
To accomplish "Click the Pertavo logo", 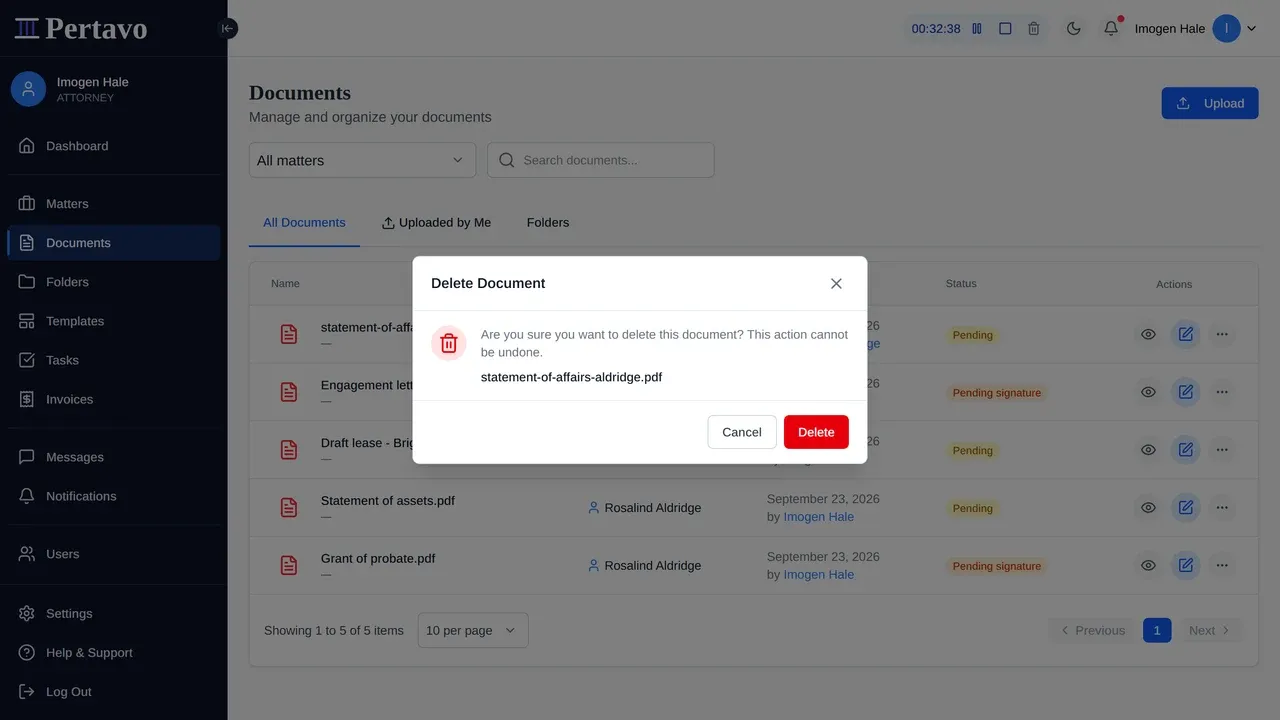I will 81,28.
